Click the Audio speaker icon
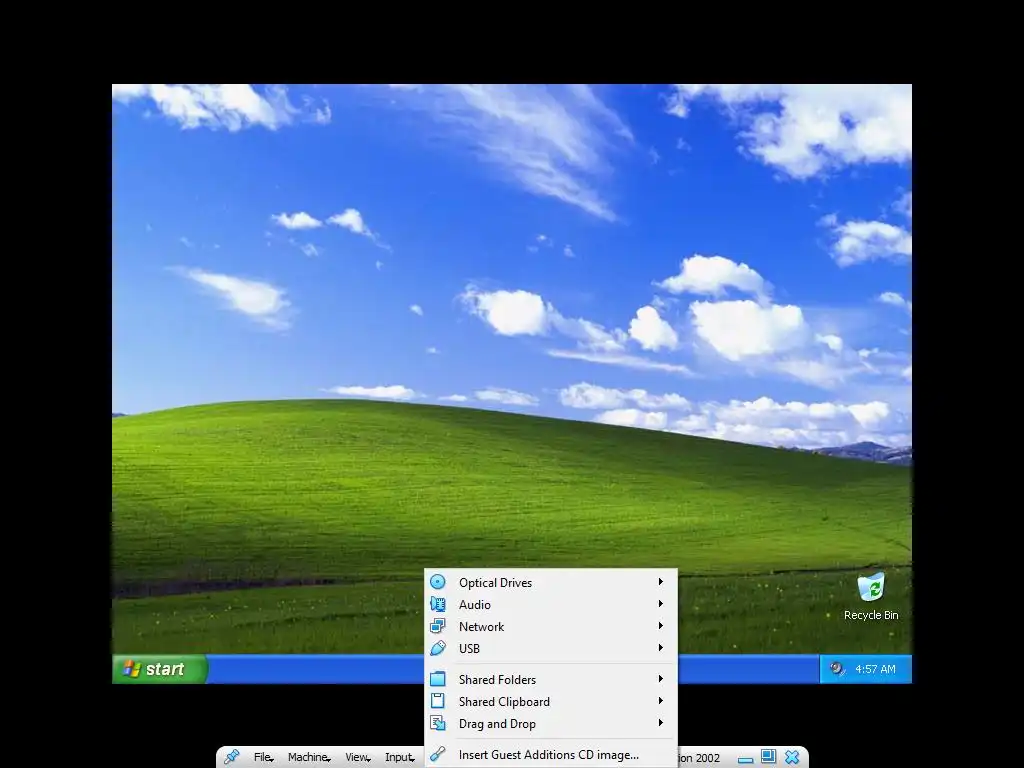Image resolution: width=1024 pixels, height=768 pixels. coord(438,604)
